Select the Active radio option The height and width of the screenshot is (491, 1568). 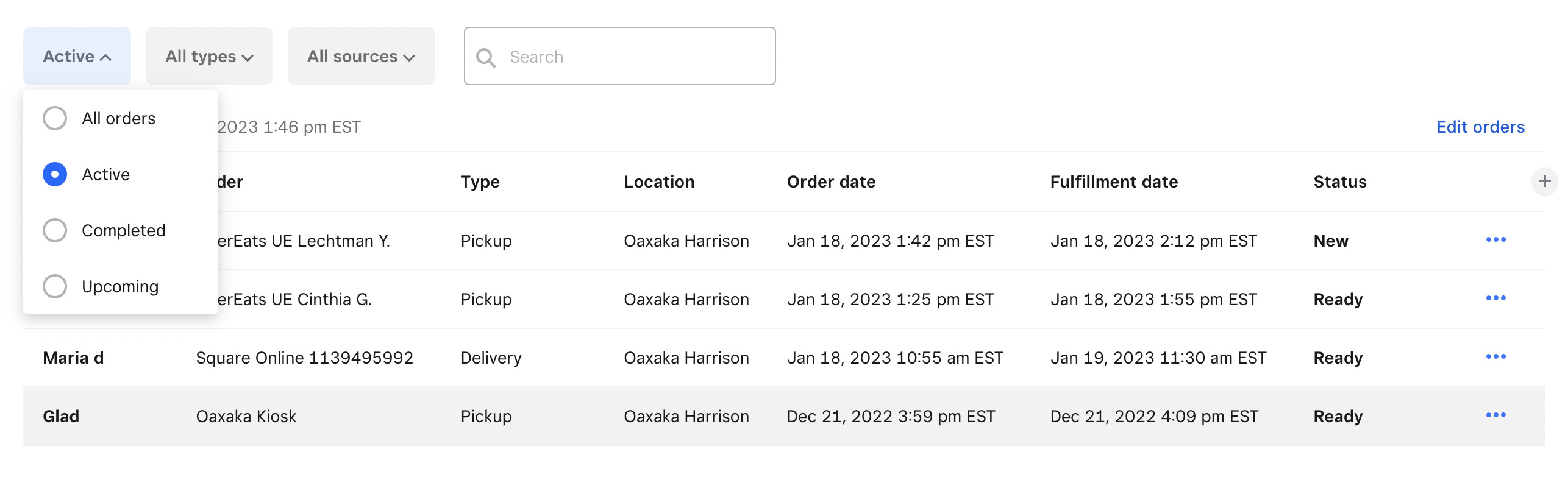point(55,174)
